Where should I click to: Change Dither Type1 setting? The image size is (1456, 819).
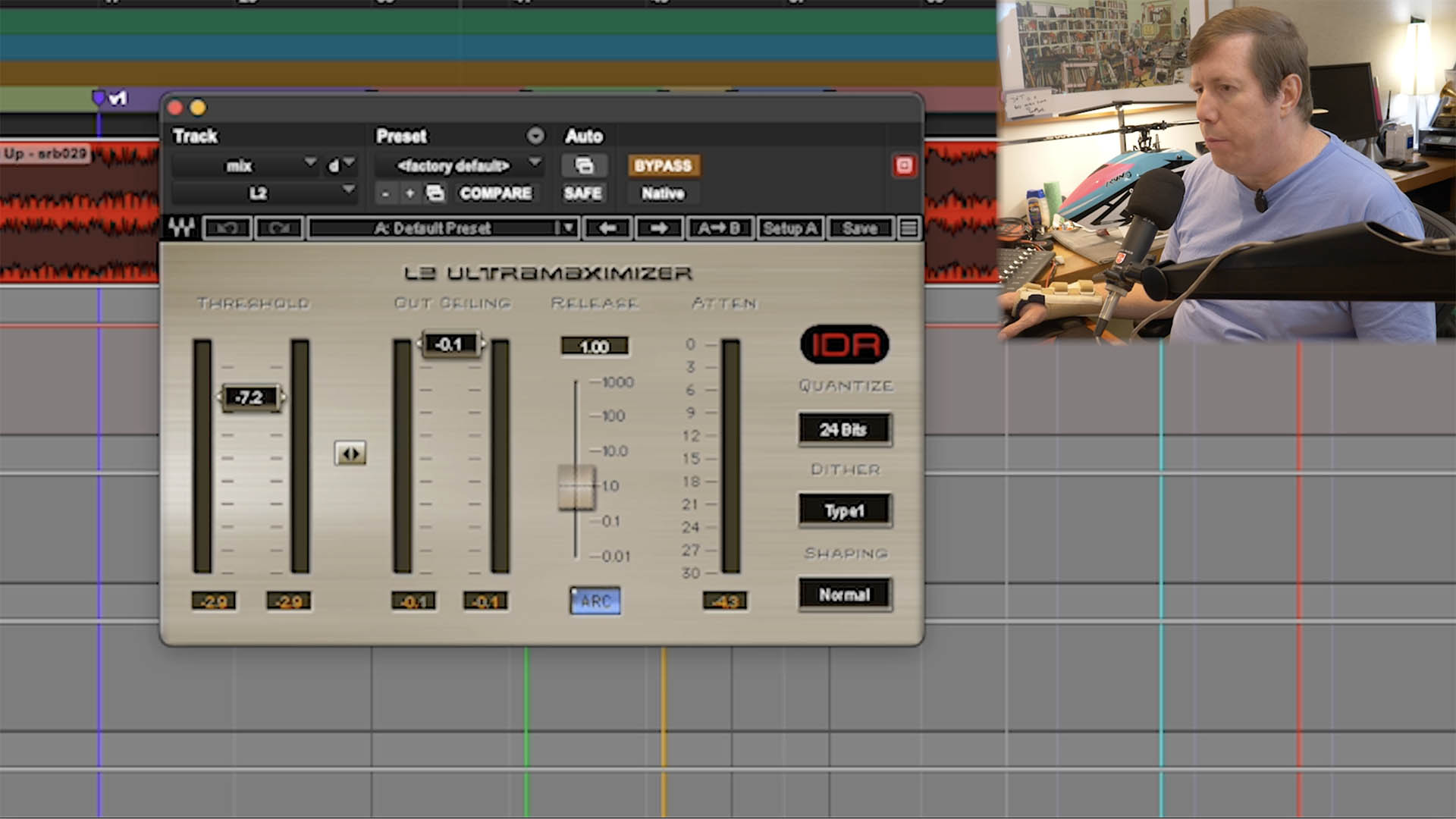coord(845,511)
